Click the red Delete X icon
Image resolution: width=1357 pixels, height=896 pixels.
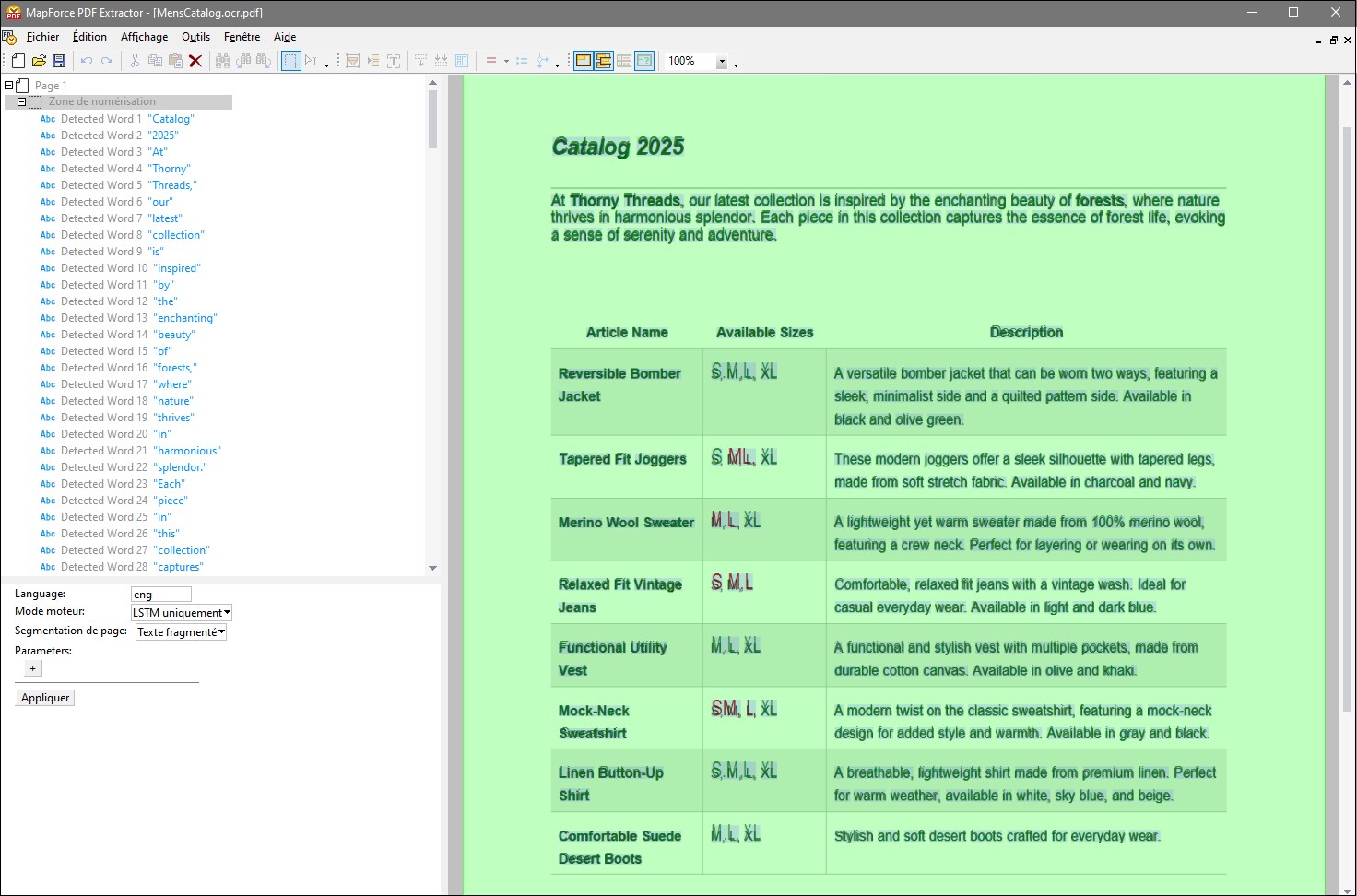pos(195,61)
